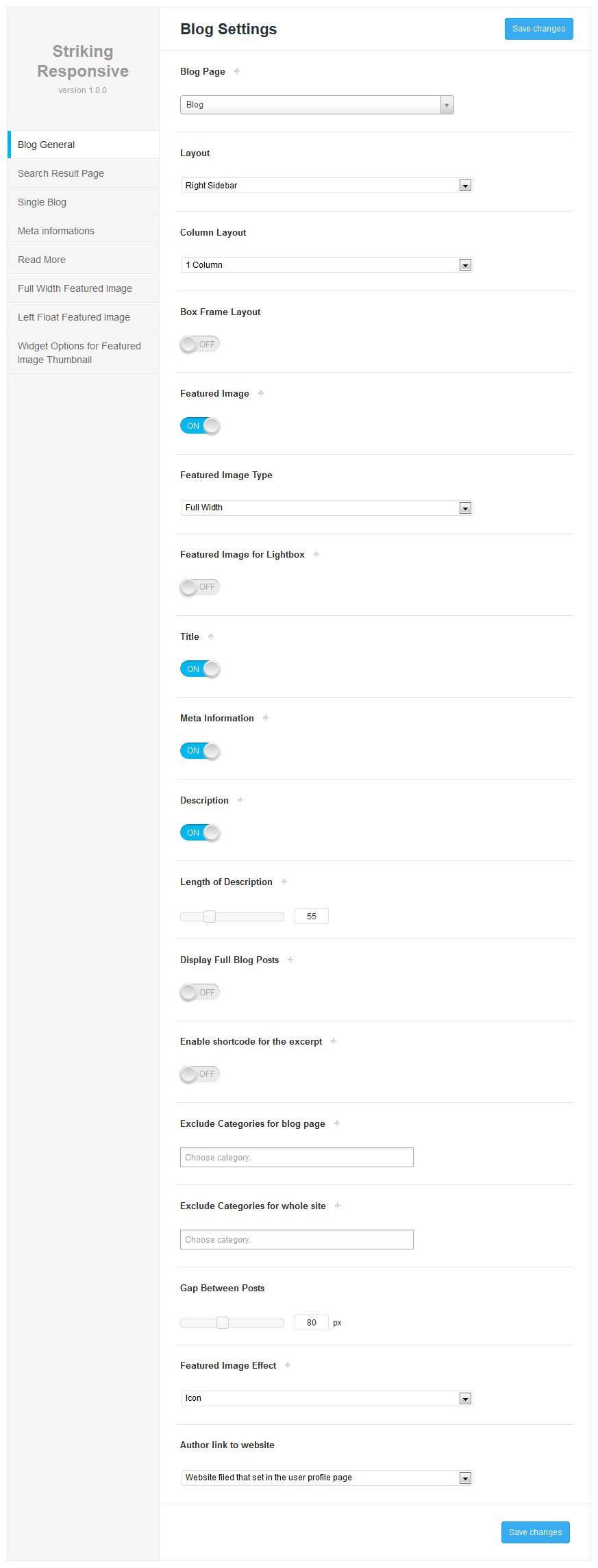Click the plus help icon beside Blog Page
Screen dimensions: 598x1568
pyautogui.click(x=237, y=71)
